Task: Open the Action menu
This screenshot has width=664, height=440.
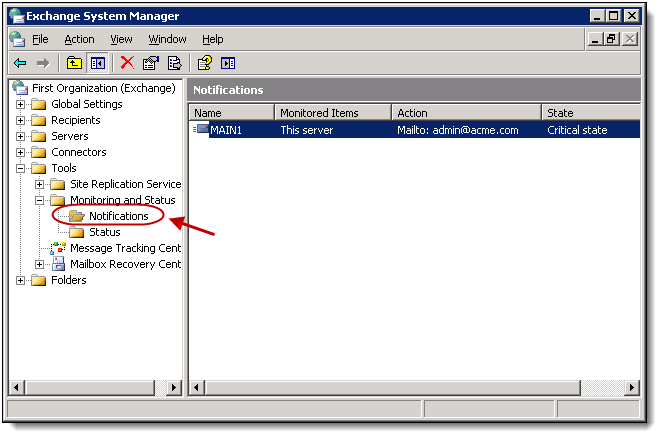Action: [x=79, y=39]
